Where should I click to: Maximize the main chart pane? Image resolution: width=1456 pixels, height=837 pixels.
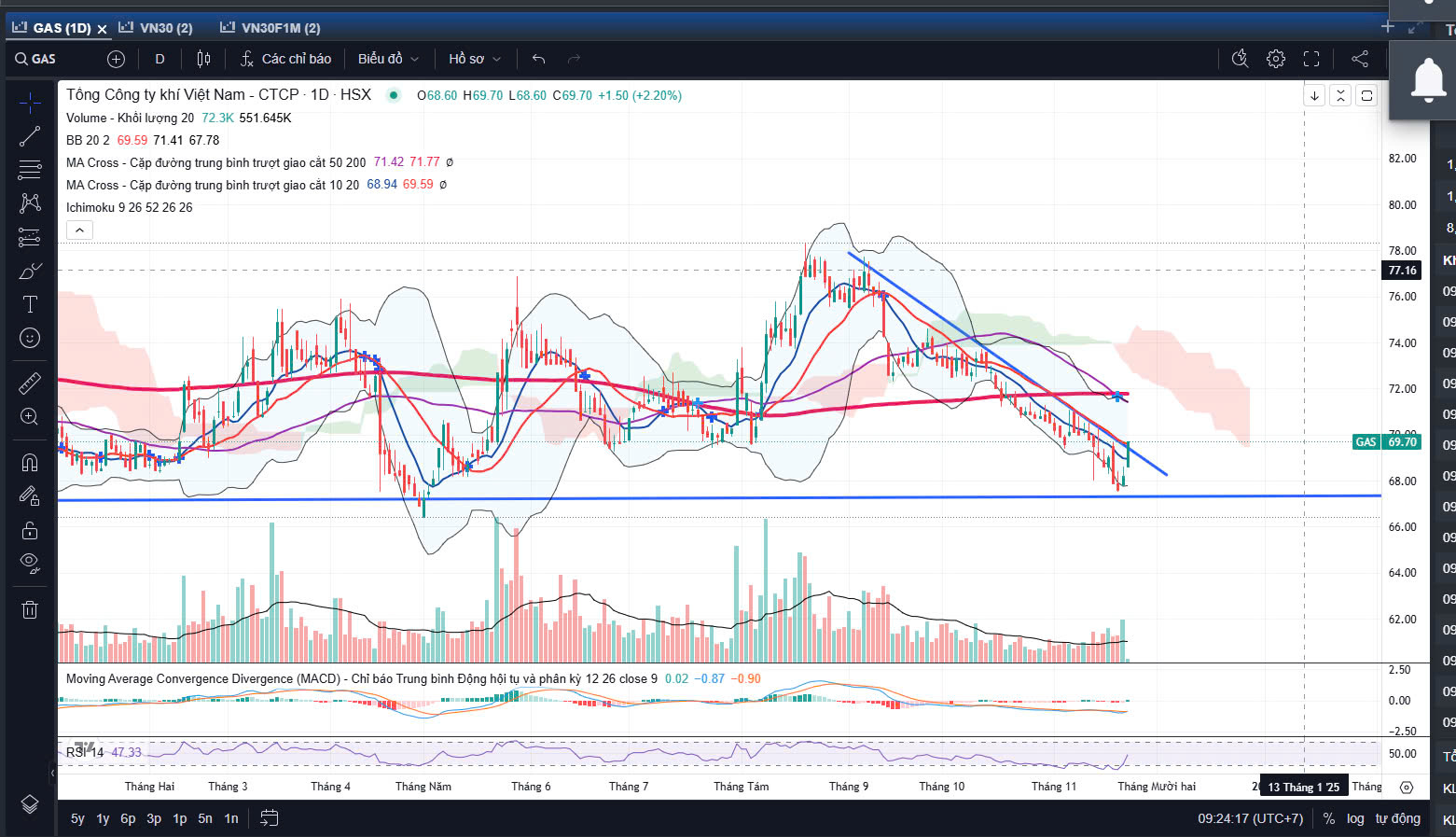click(1366, 95)
